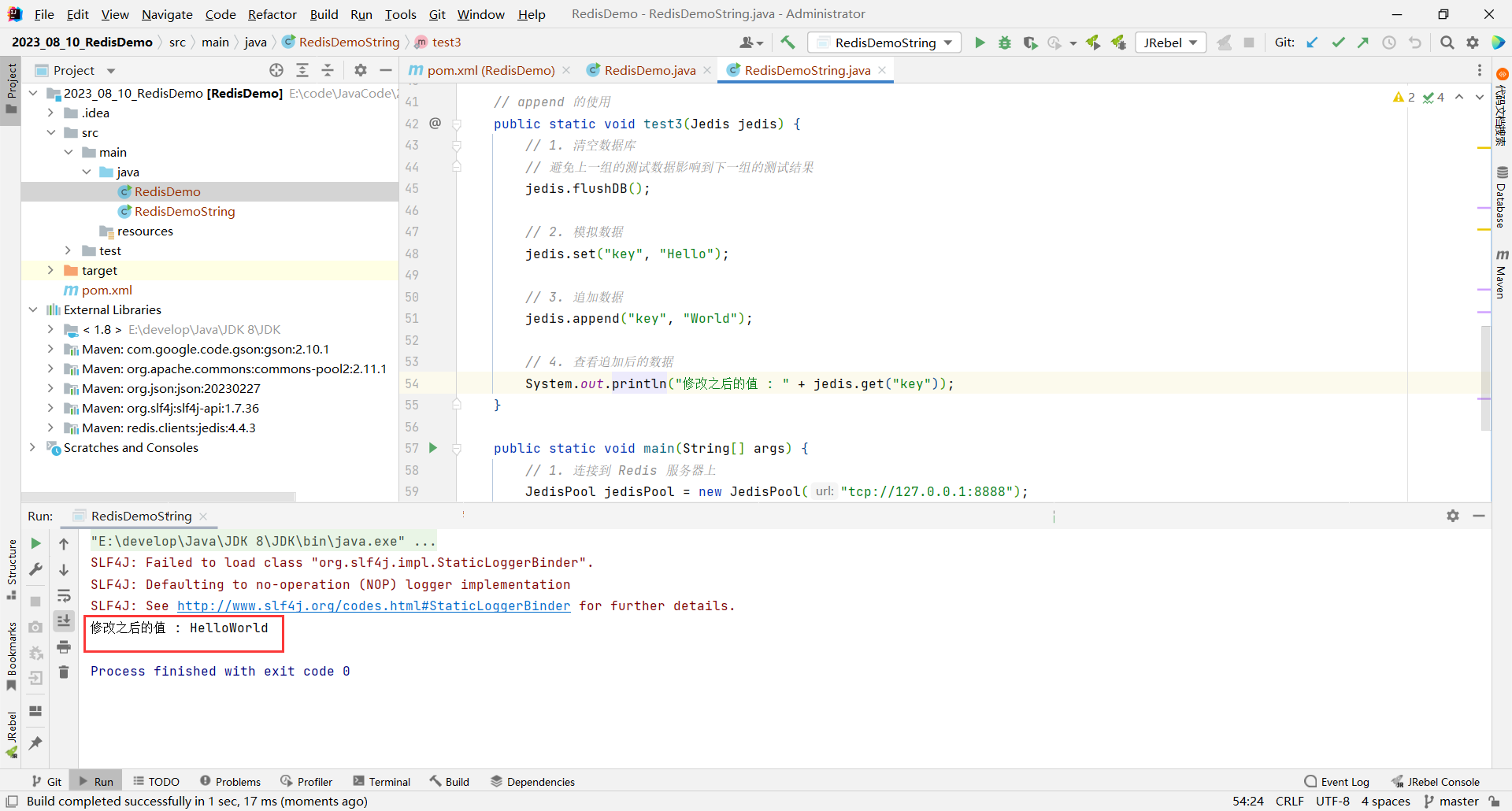This screenshot has height=811, width=1512.
Task: Toggle the Database side panel
Action: (x=1502, y=197)
